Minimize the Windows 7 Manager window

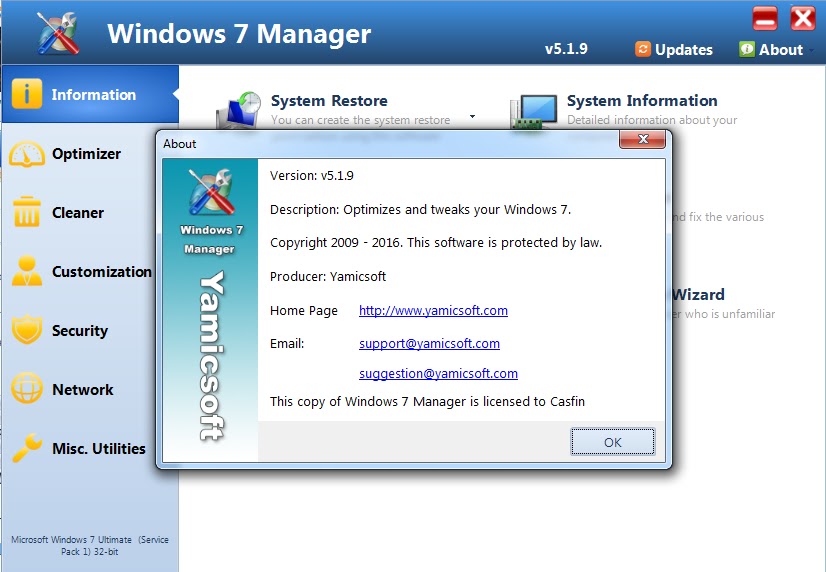(765, 18)
